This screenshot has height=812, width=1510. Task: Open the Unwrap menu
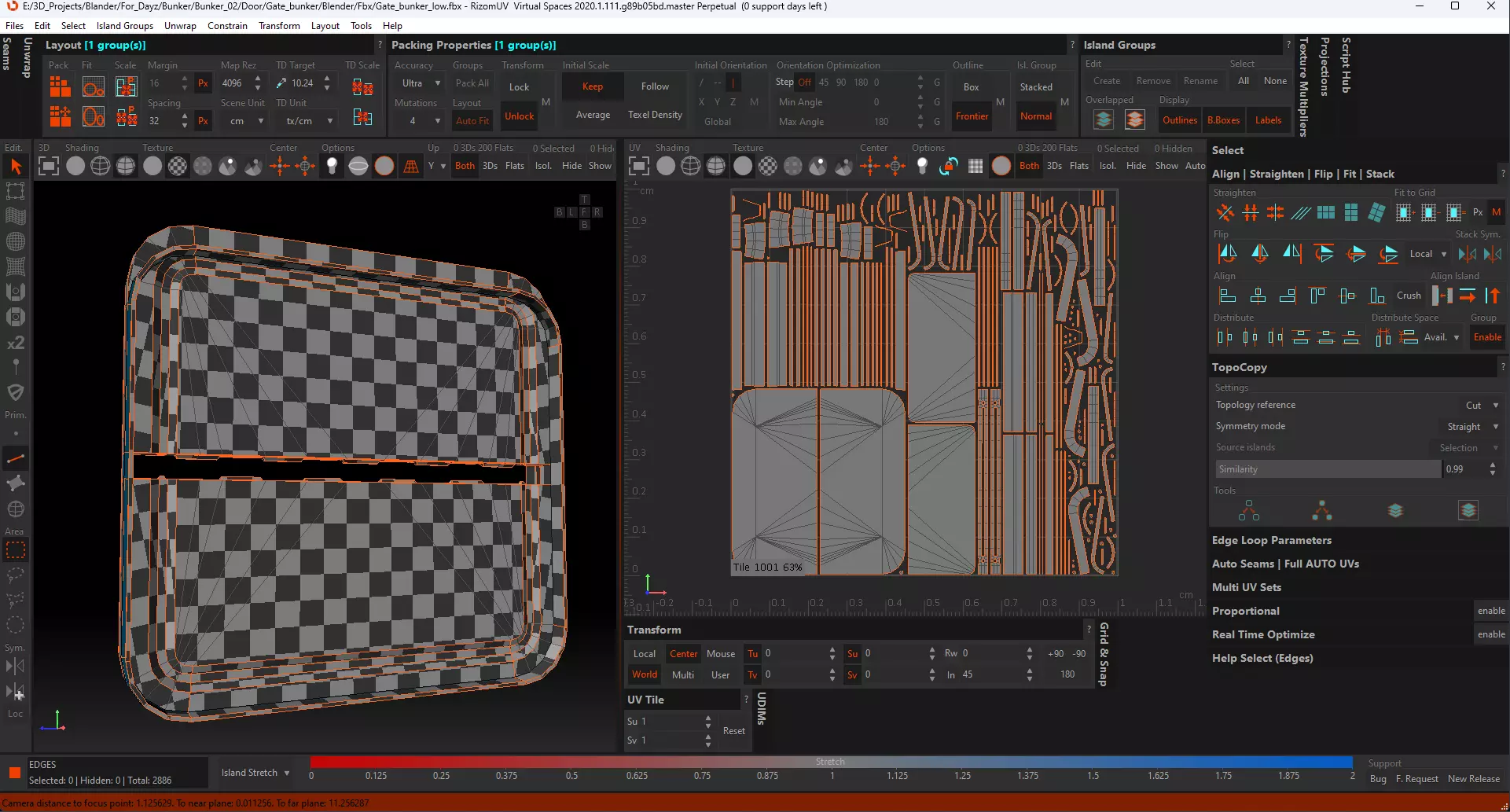pos(180,26)
